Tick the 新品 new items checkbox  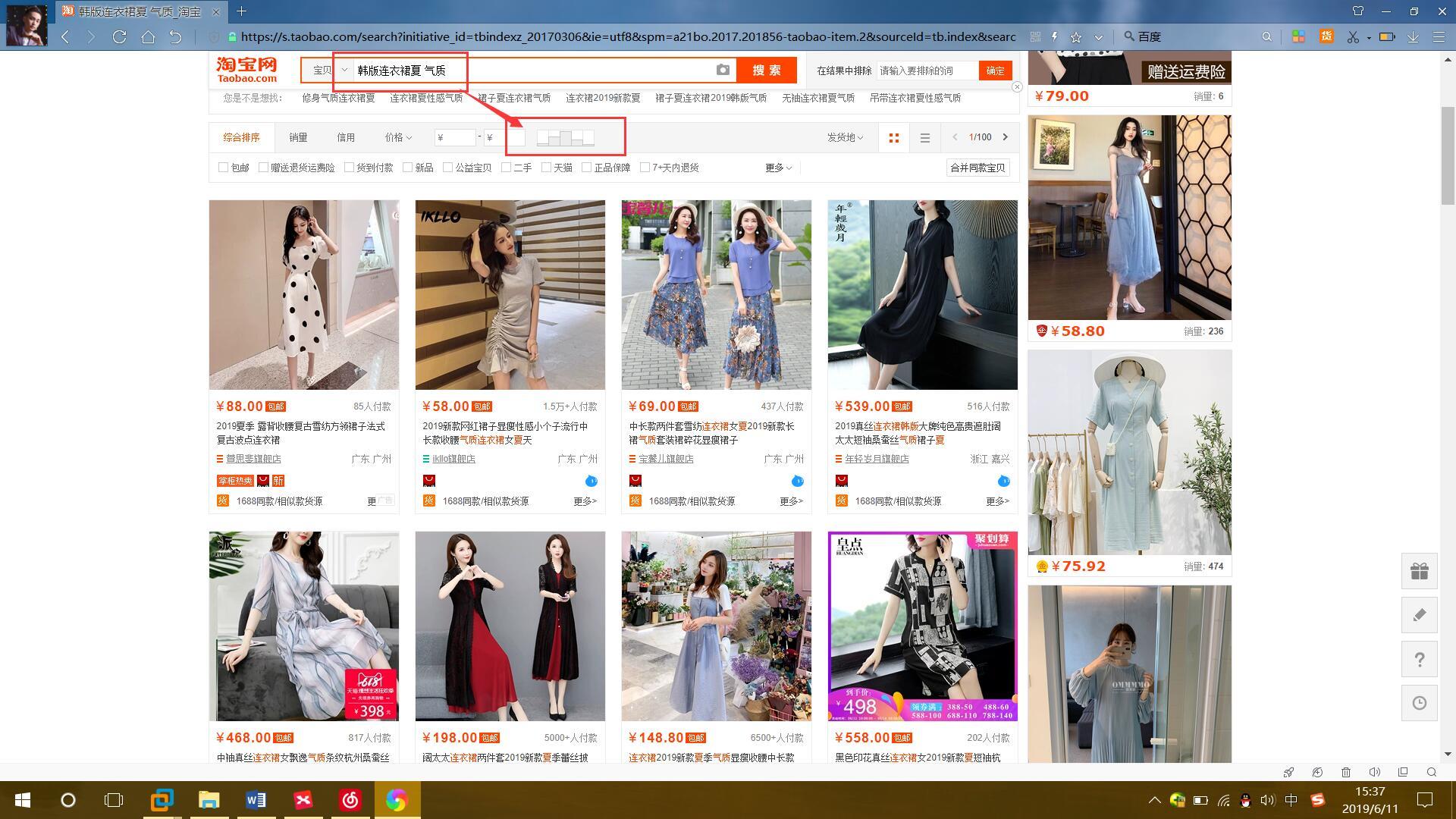[x=407, y=168]
